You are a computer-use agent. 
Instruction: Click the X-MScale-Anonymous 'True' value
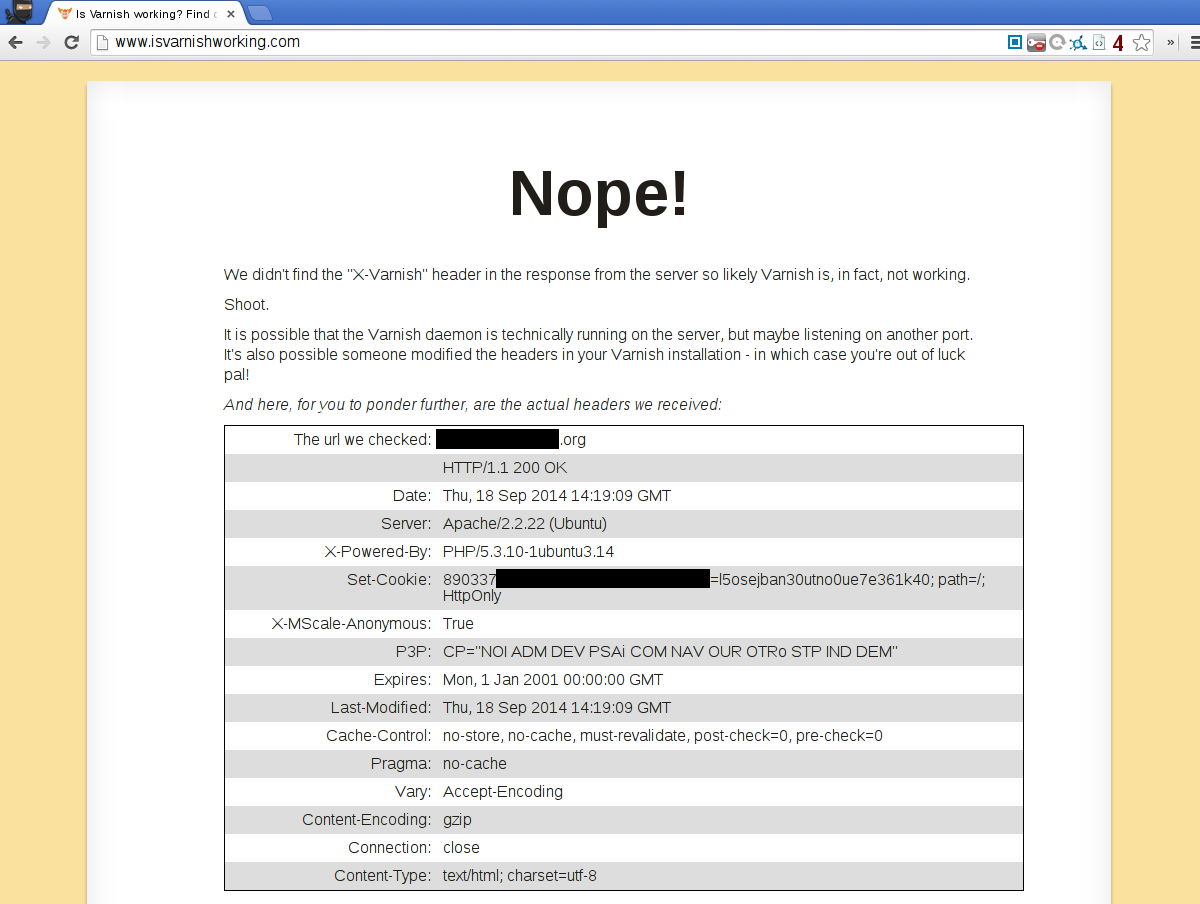pos(458,624)
